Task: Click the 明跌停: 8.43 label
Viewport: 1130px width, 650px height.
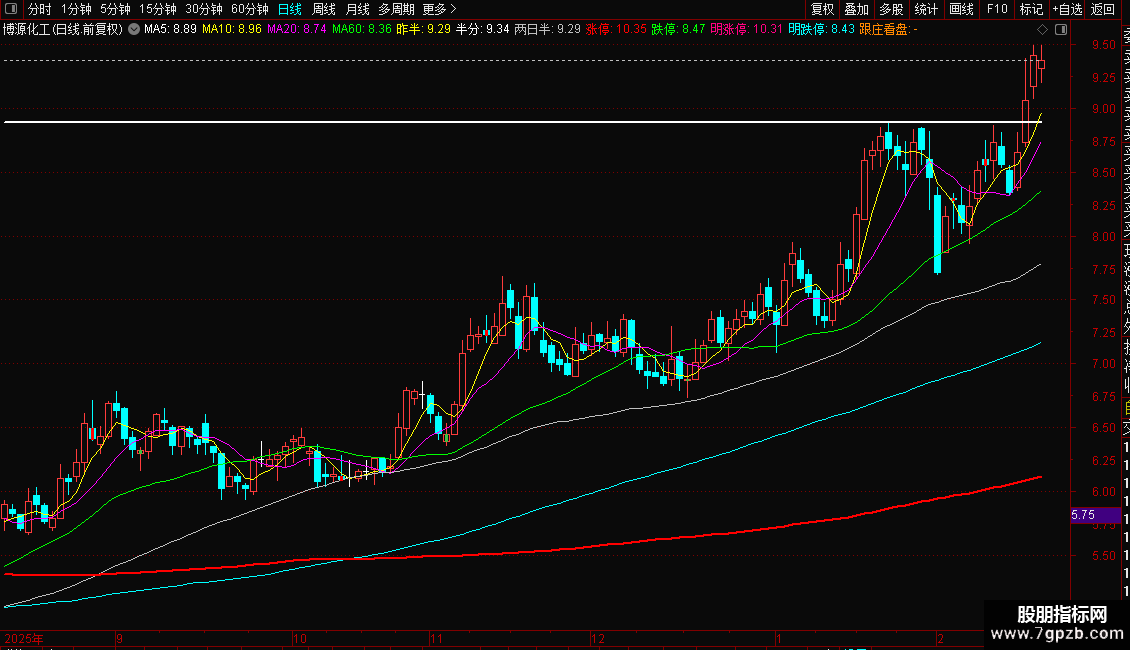Action: [x=822, y=30]
